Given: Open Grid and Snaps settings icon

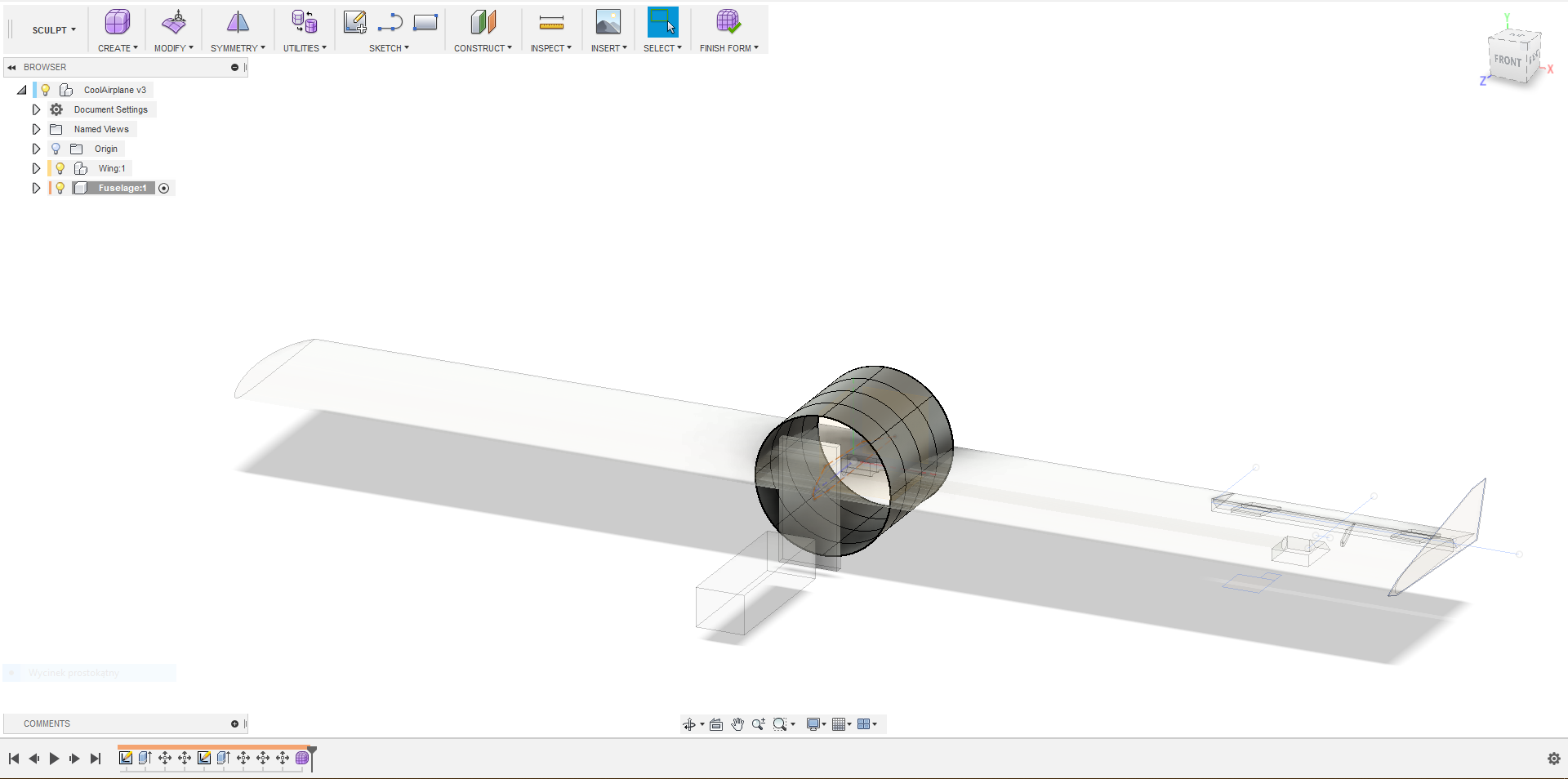Looking at the screenshot, I should point(839,724).
